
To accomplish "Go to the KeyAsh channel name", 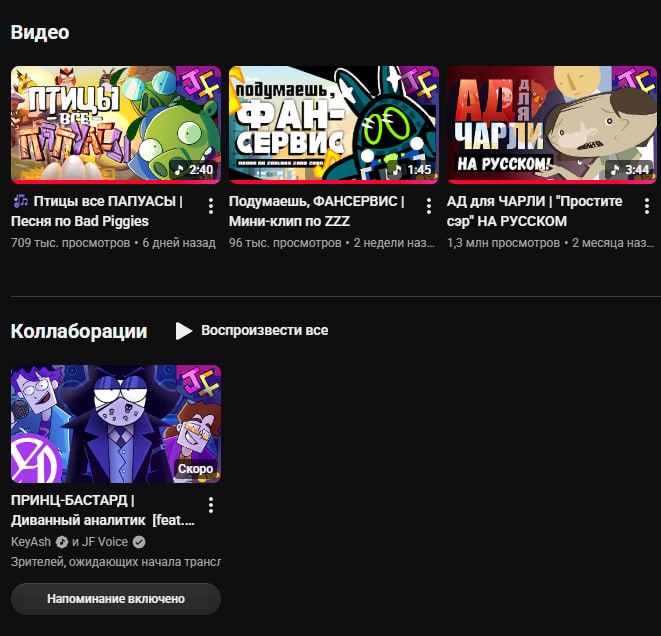I will click(31, 542).
